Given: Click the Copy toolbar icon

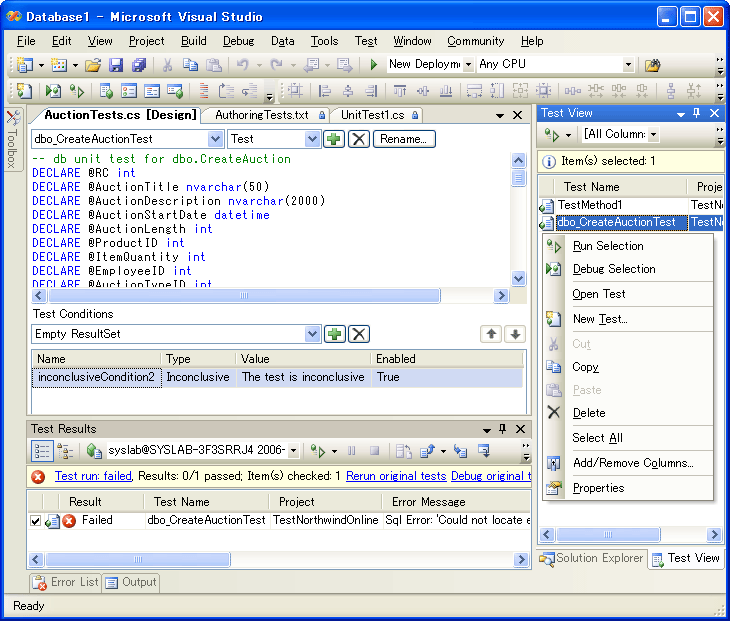Looking at the screenshot, I should click(190, 65).
